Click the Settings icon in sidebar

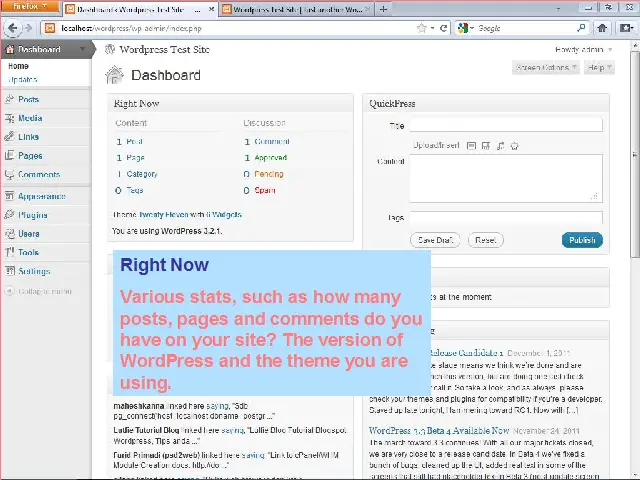tap(9, 271)
